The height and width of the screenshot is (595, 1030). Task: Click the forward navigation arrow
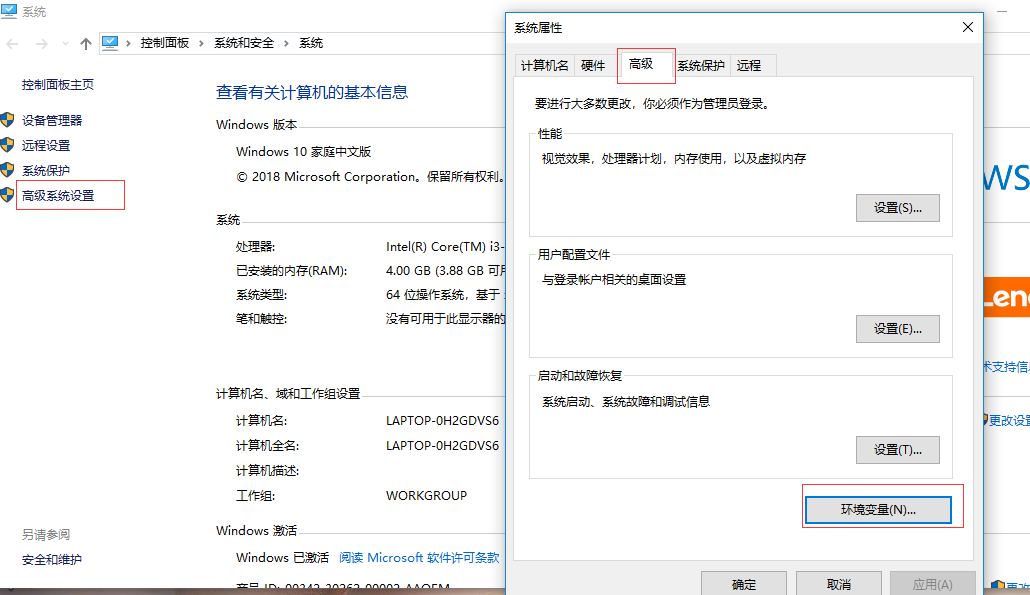point(40,43)
